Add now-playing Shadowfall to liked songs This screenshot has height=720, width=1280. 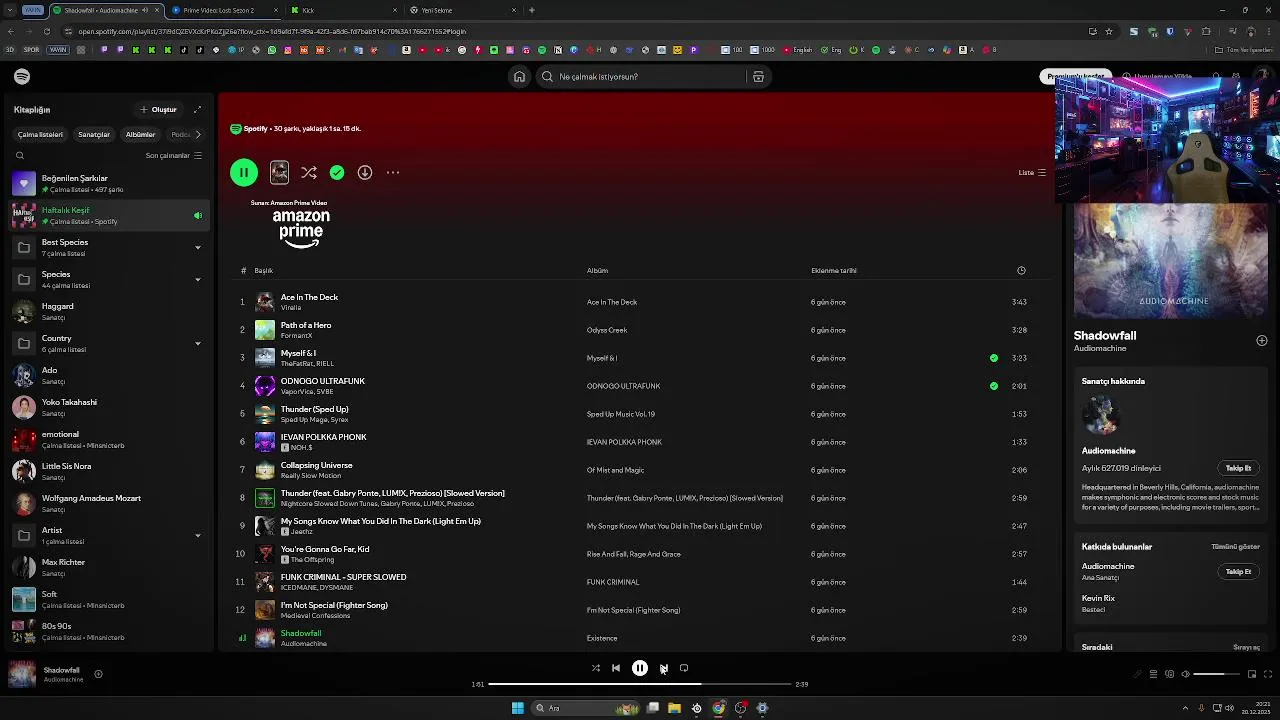[x=98, y=674]
